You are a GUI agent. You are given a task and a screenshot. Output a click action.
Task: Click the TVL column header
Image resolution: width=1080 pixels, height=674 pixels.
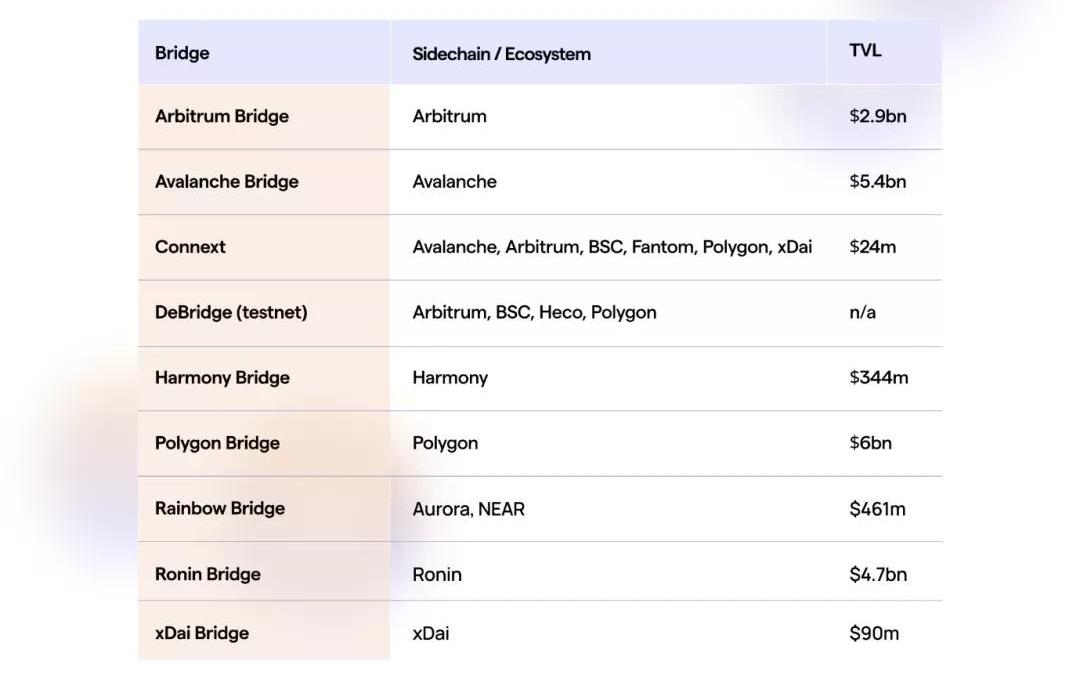[865, 50]
